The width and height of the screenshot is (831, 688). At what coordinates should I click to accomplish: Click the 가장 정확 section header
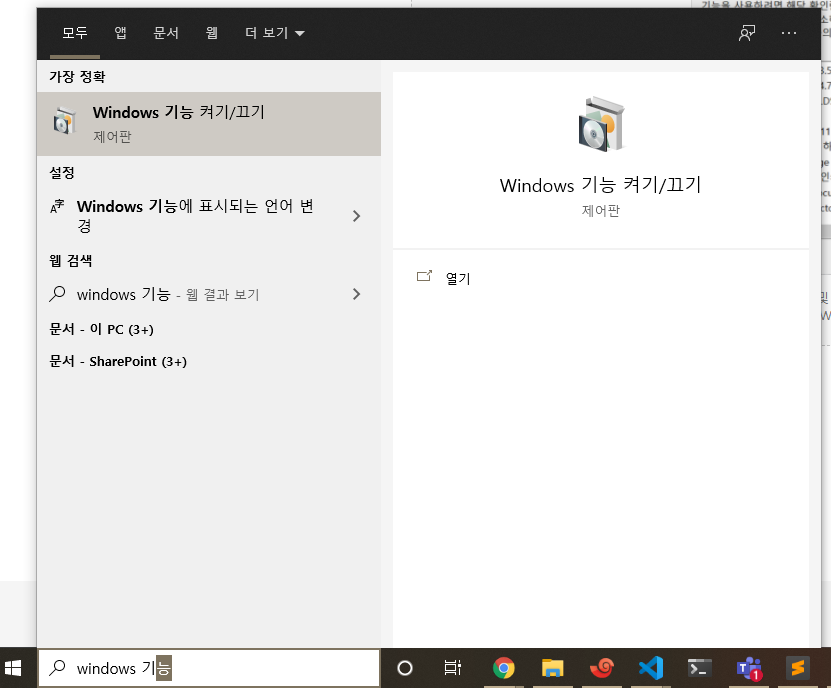[77, 77]
